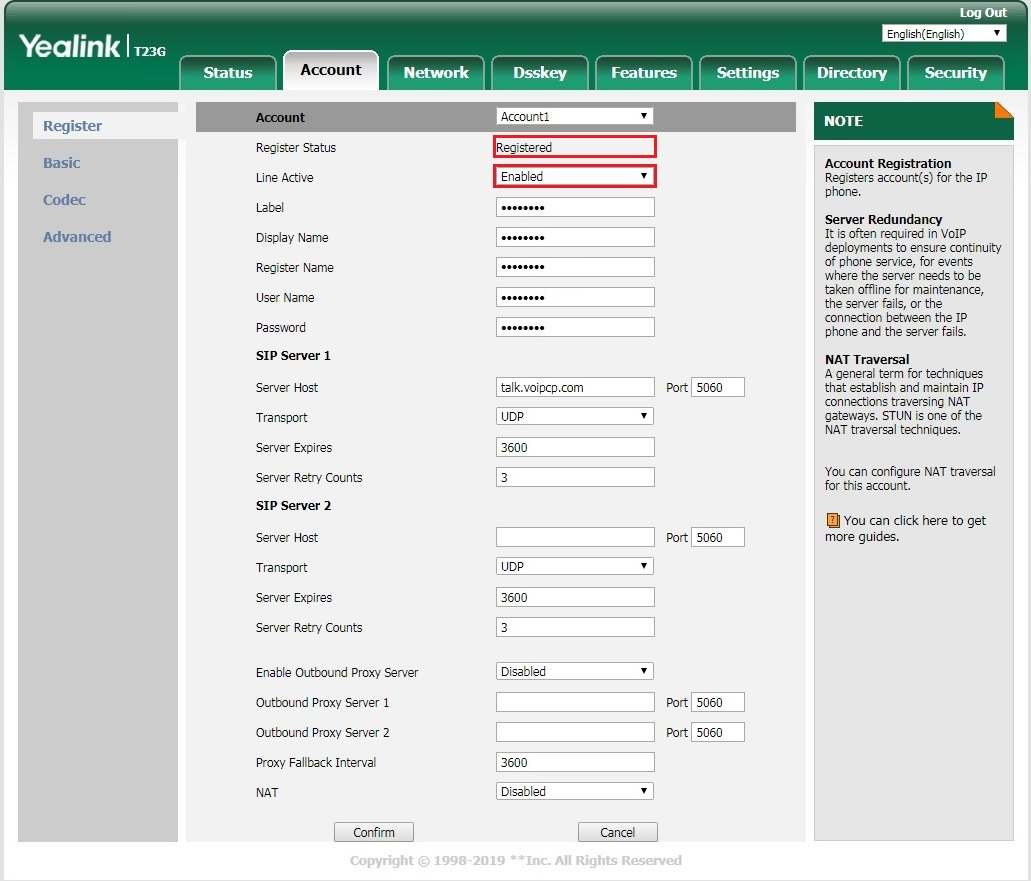Click the Server Redundancy heading
Screen dimensions: 1031x881
[883, 220]
